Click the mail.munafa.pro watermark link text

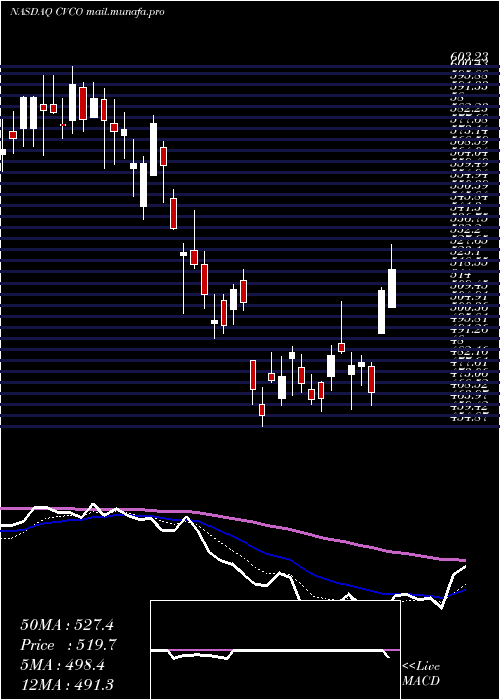[x=125, y=12]
